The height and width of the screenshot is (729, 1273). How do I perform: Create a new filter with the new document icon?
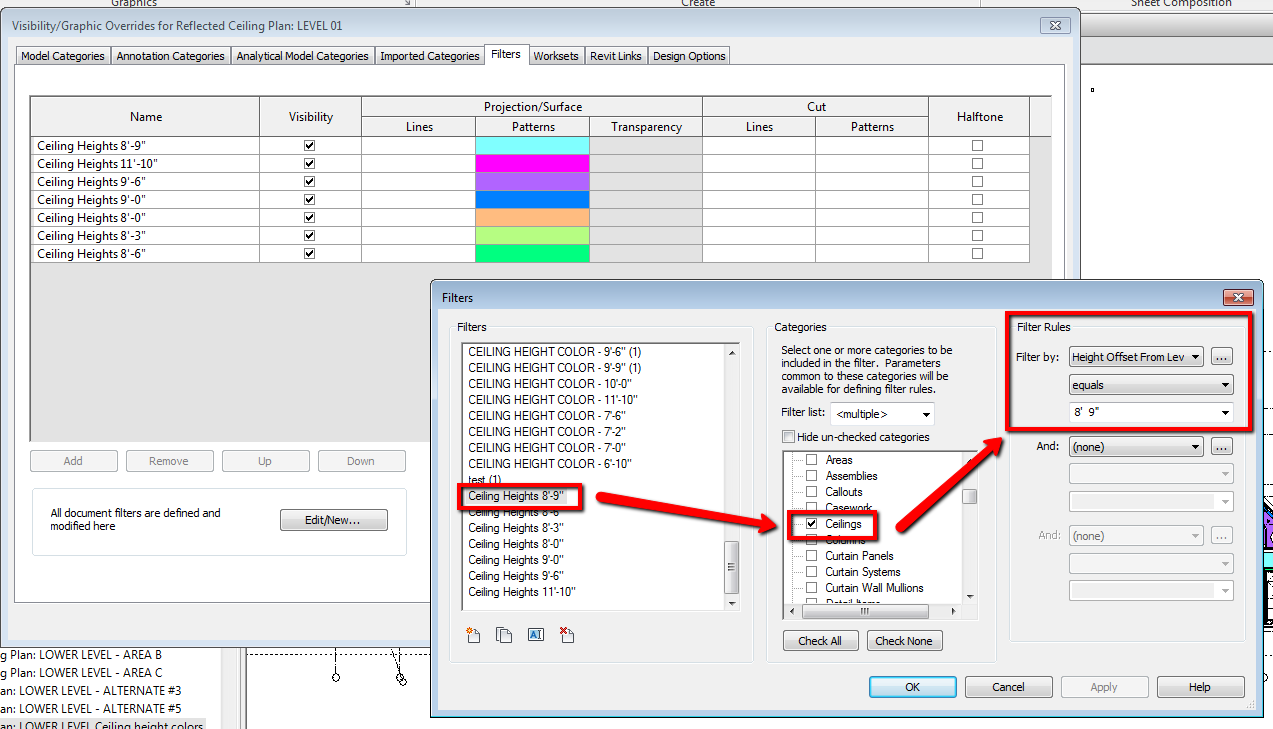point(472,634)
